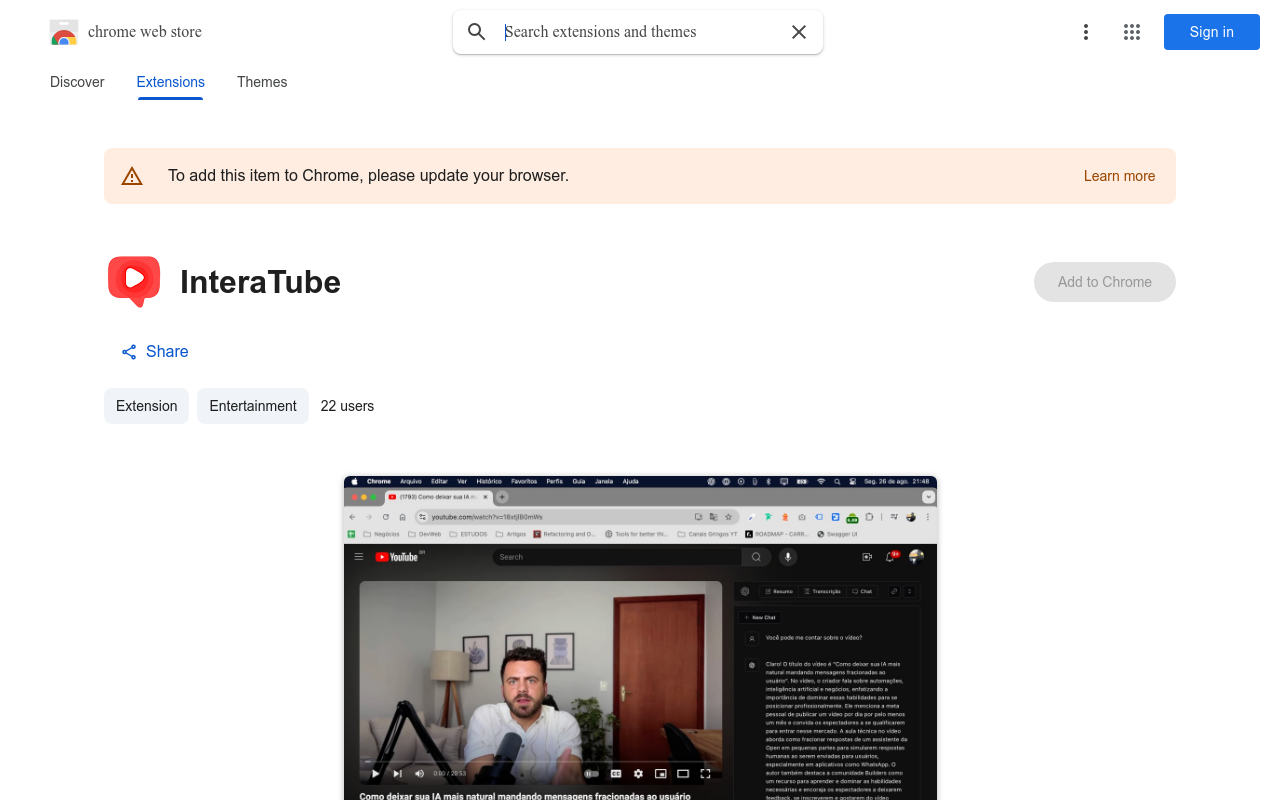The width and height of the screenshot is (1280, 800).
Task: Open the three-dot more options menu
Action: [1086, 32]
